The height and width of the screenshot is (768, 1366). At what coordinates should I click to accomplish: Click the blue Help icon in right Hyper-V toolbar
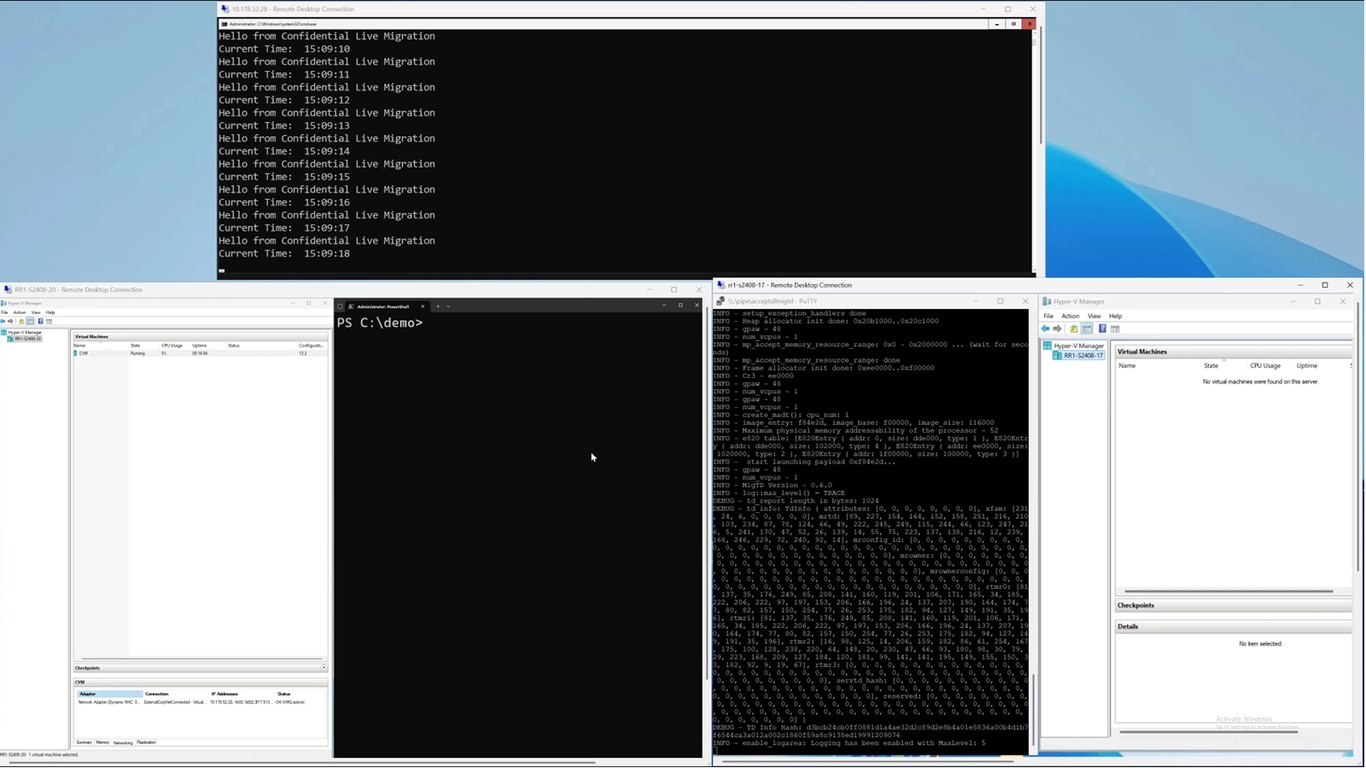[1102, 328]
